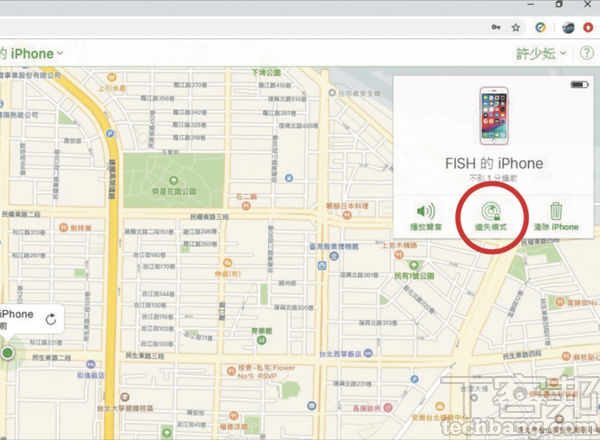Refresh location in the iPhone map callout

[x=51, y=319]
